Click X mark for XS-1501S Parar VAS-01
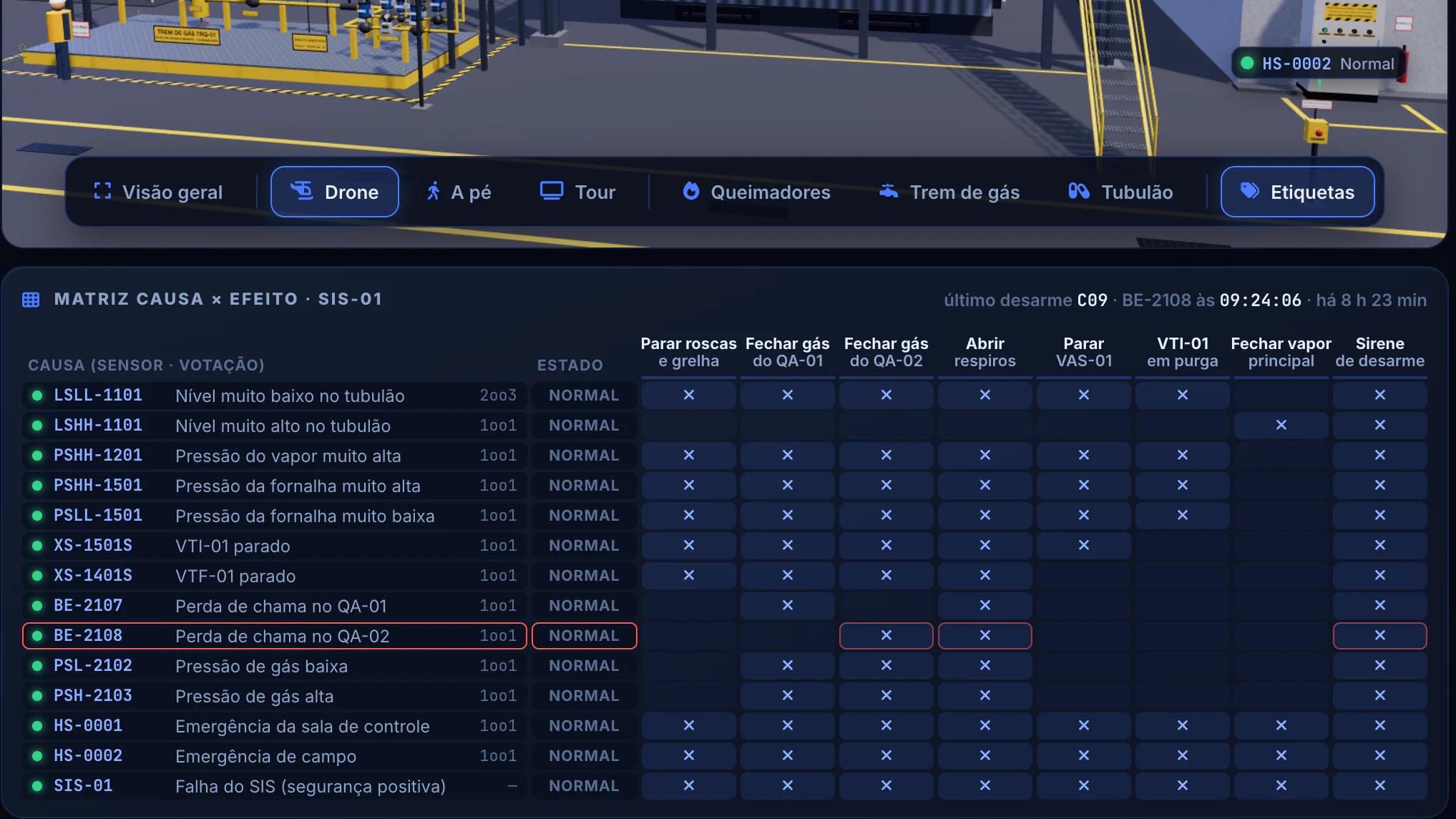This screenshot has height=819, width=1456. tap(1084, 545)
